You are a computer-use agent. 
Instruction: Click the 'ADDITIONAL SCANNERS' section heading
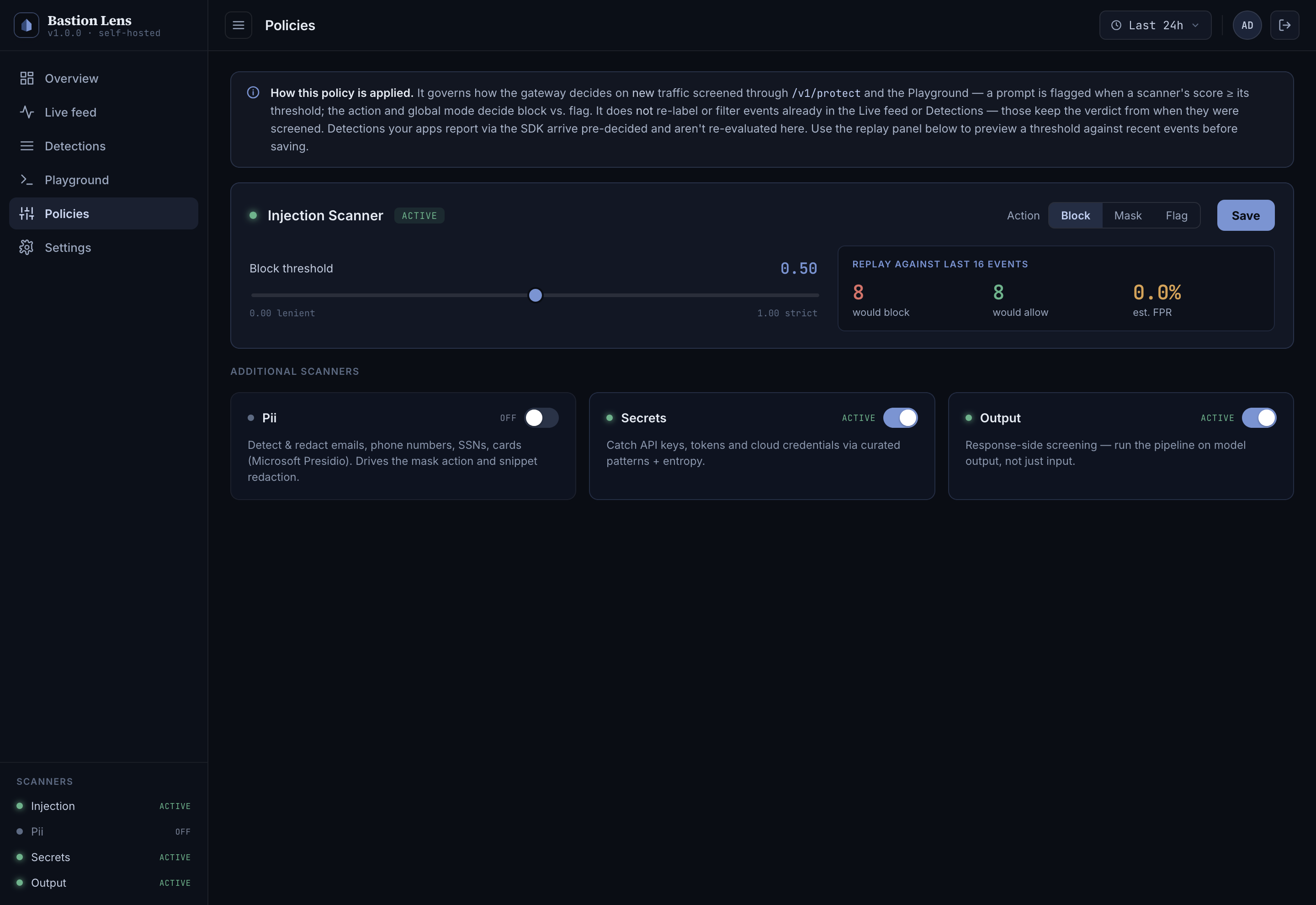[294, 372]
